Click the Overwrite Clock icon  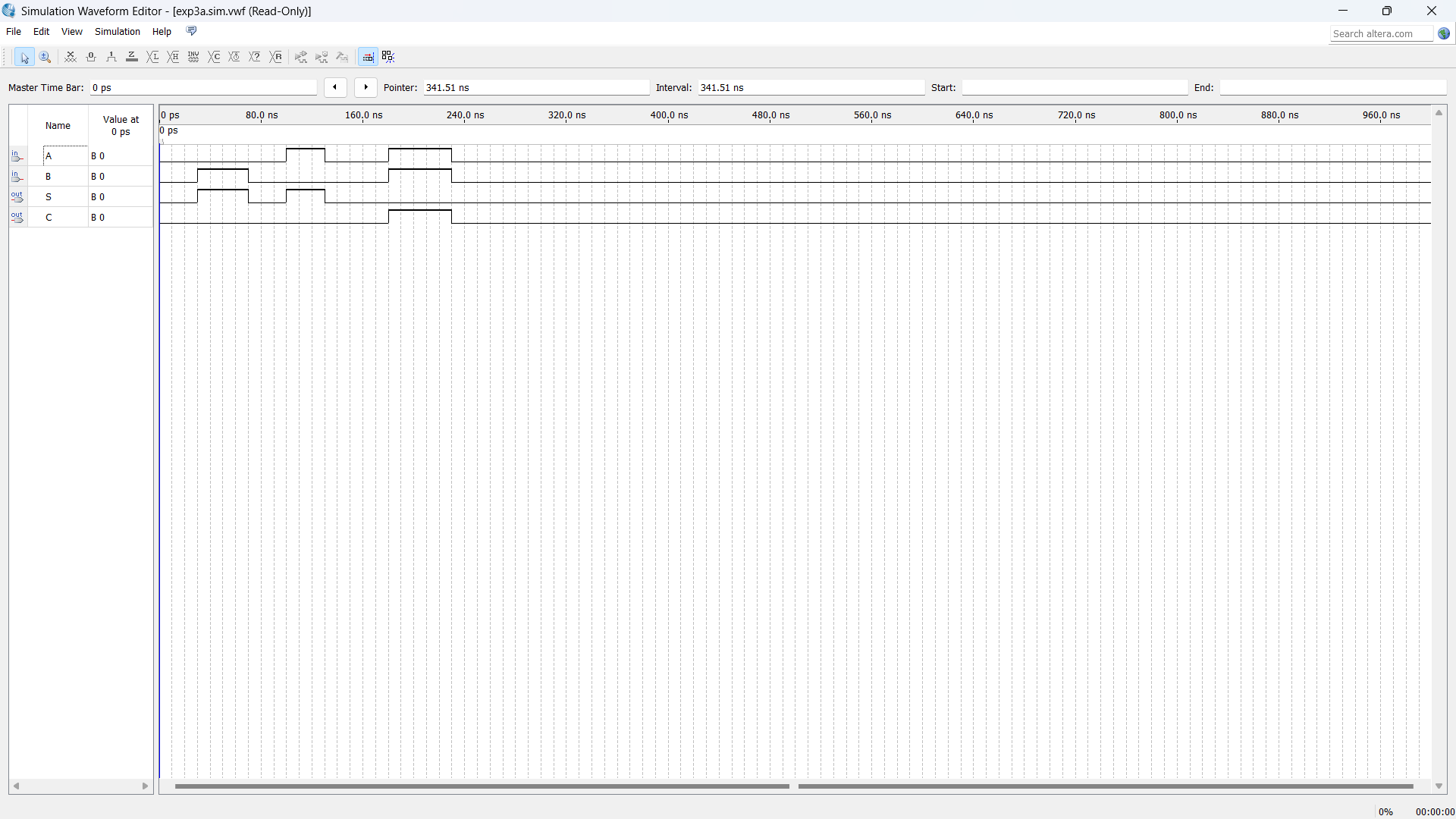pyautogui.click(x=234, y=57)
